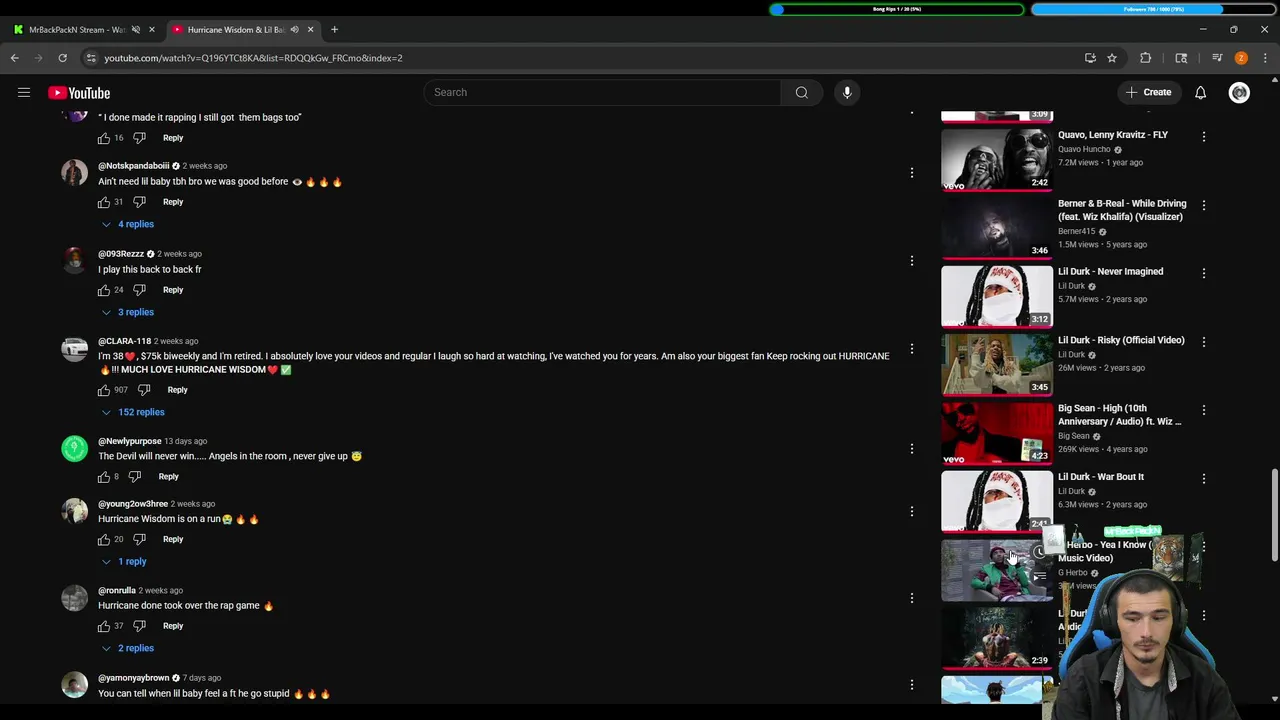Click the address bar URL

[x=253, y=58]
